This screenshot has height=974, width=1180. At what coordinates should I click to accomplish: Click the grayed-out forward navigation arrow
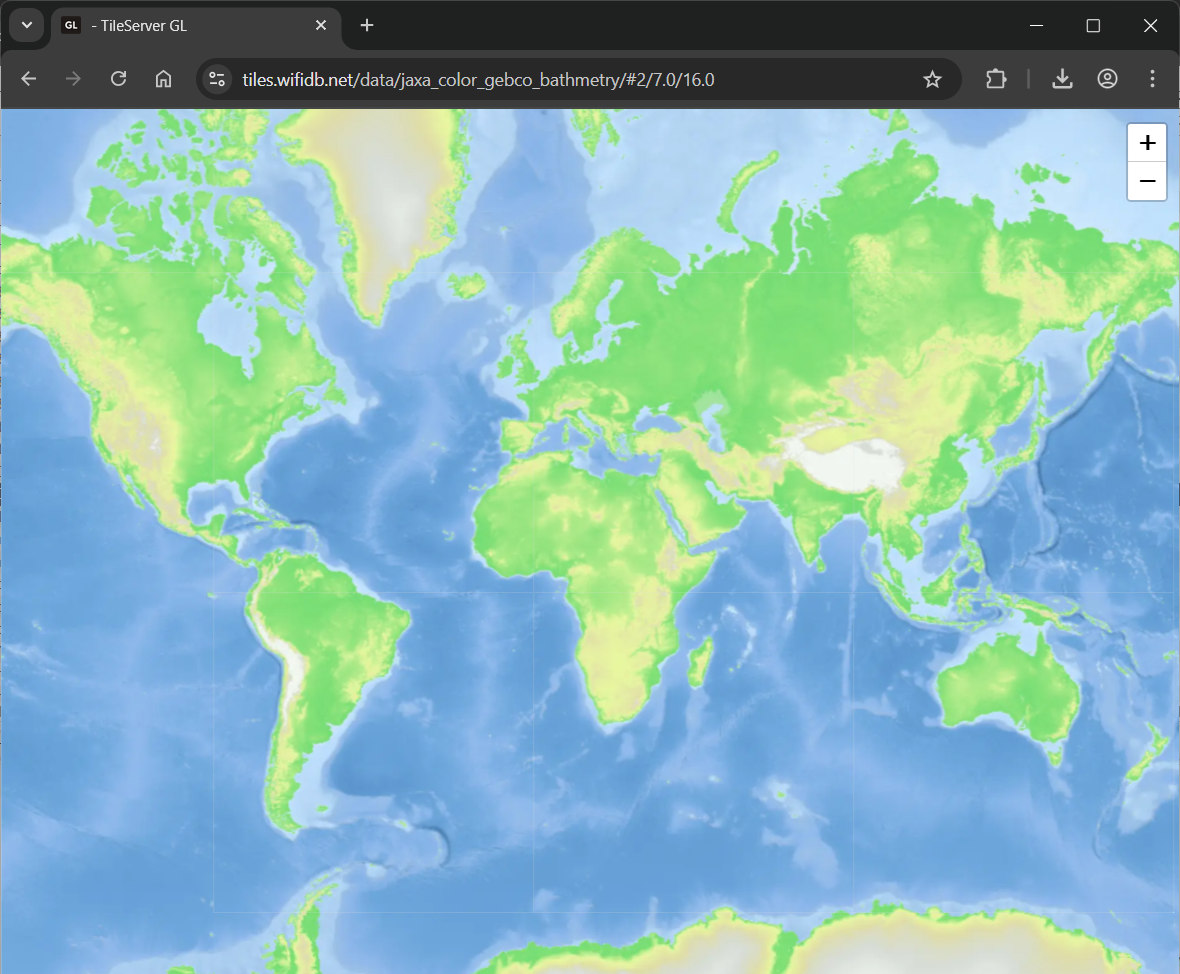click(73, 79)
